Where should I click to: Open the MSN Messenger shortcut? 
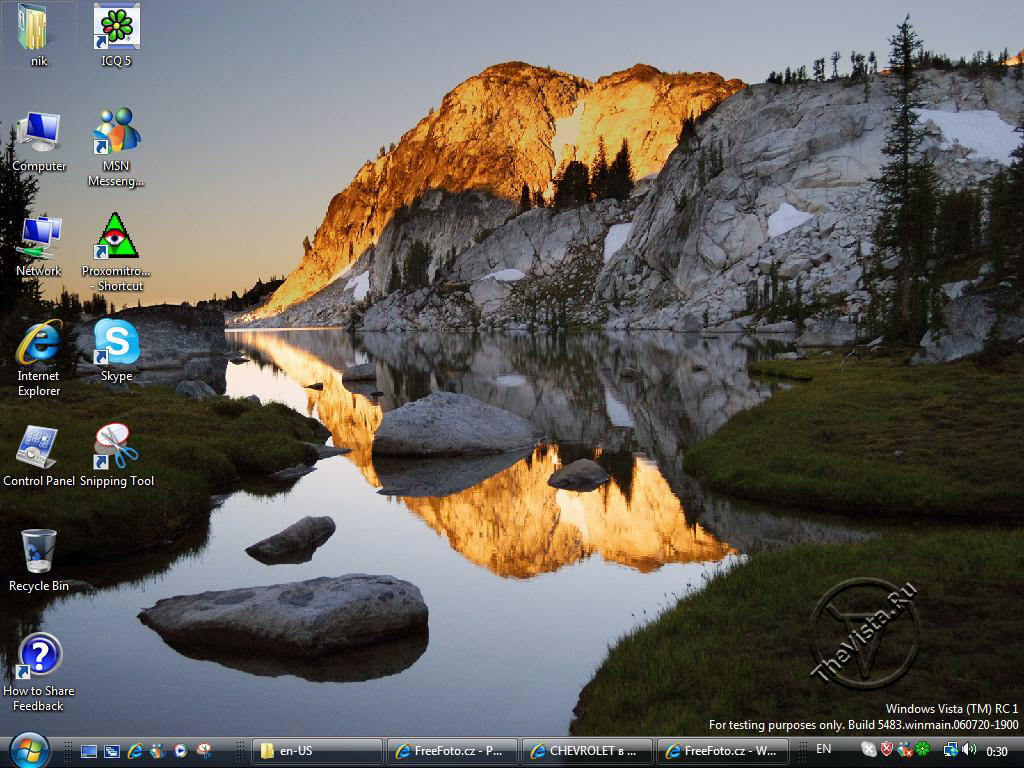pos(116,148)
